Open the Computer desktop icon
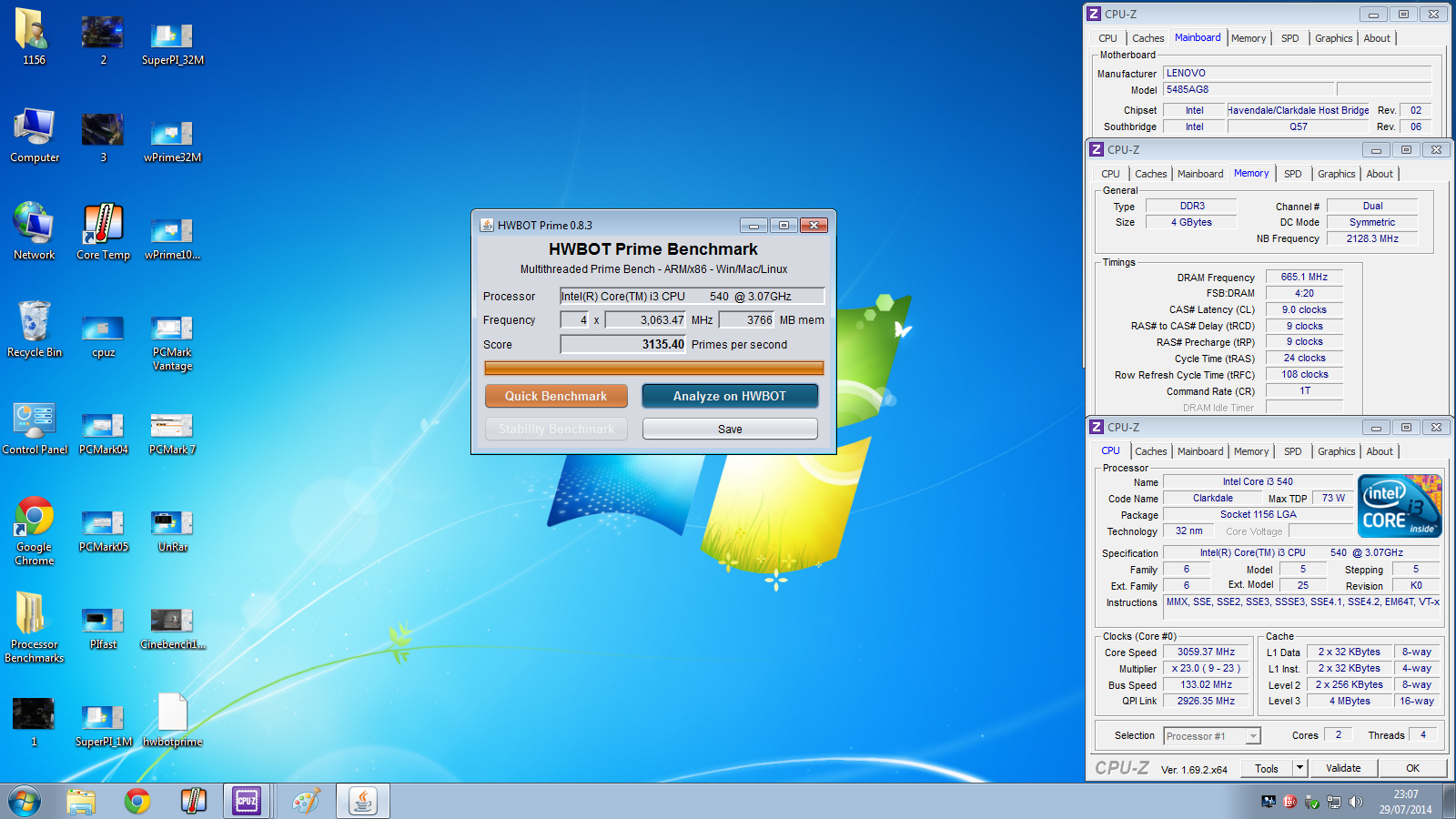The image size is (1456, 819). (34, 135)
